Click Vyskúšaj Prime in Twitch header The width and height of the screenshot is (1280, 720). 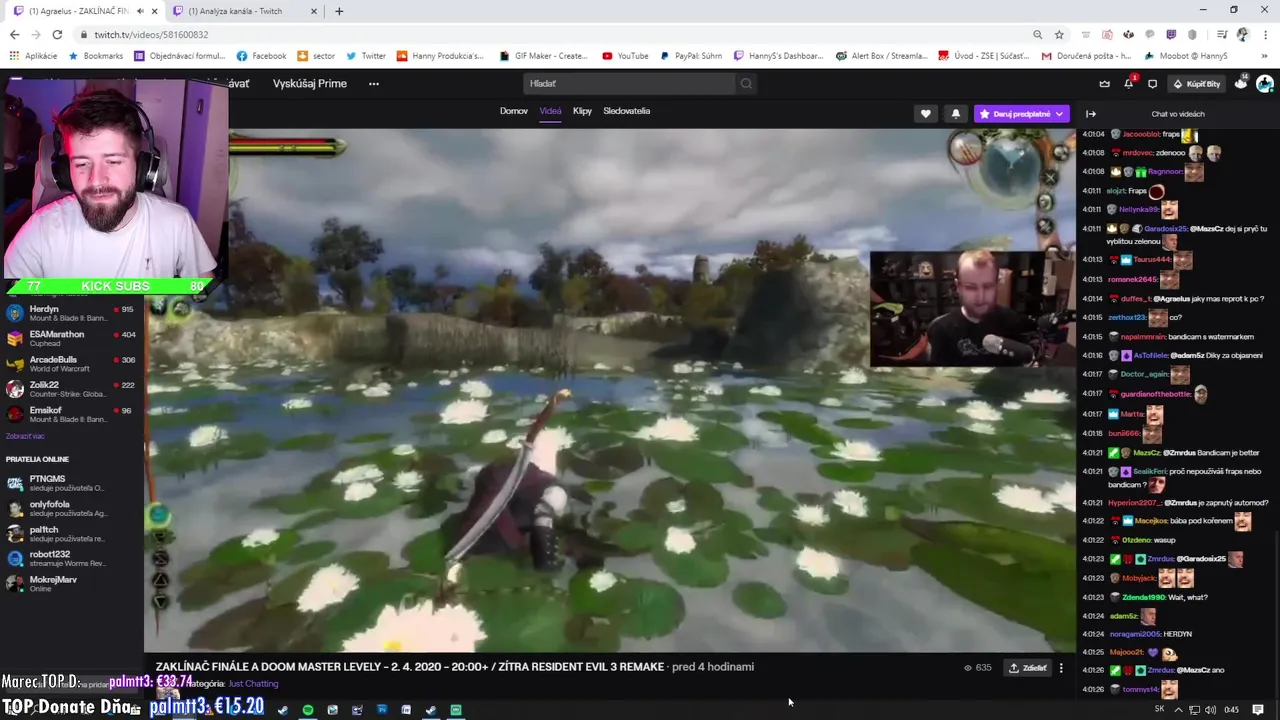310,83
